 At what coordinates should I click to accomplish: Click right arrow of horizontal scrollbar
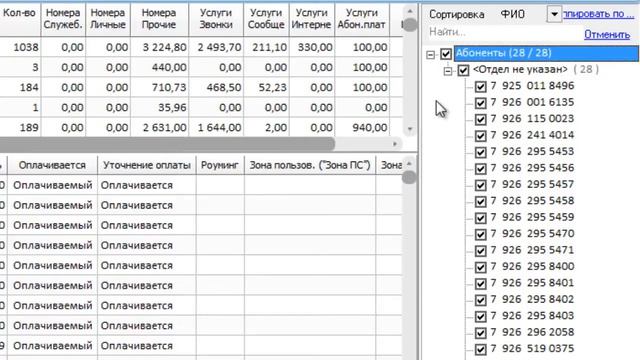click(395, 144)
